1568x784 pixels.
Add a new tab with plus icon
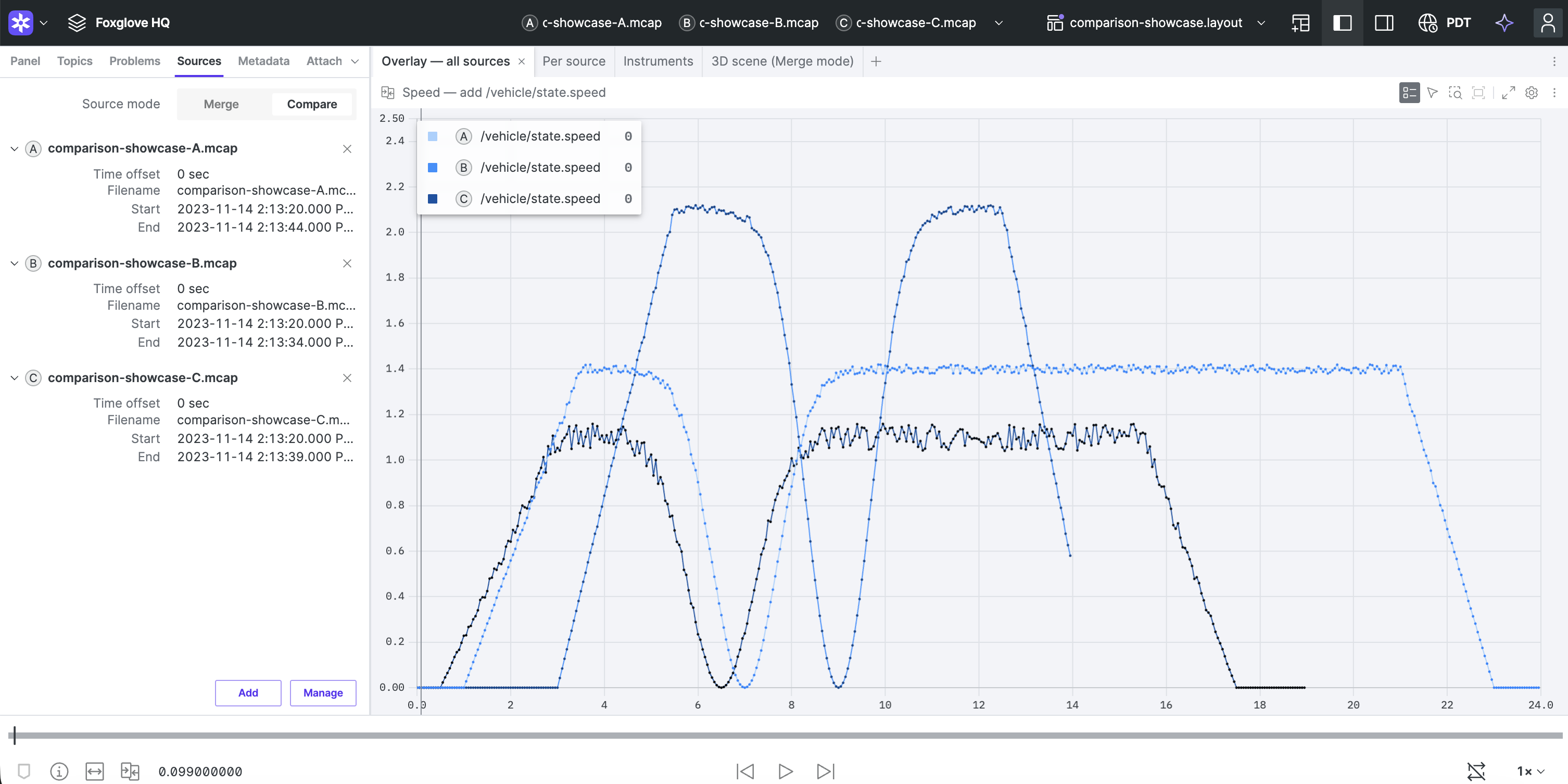point(876,61)
